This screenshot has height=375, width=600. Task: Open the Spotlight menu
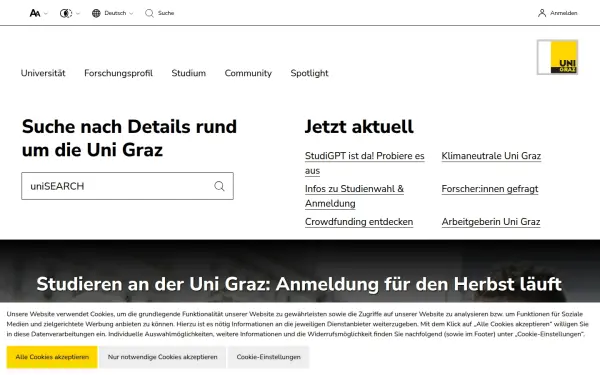point(309,73)
